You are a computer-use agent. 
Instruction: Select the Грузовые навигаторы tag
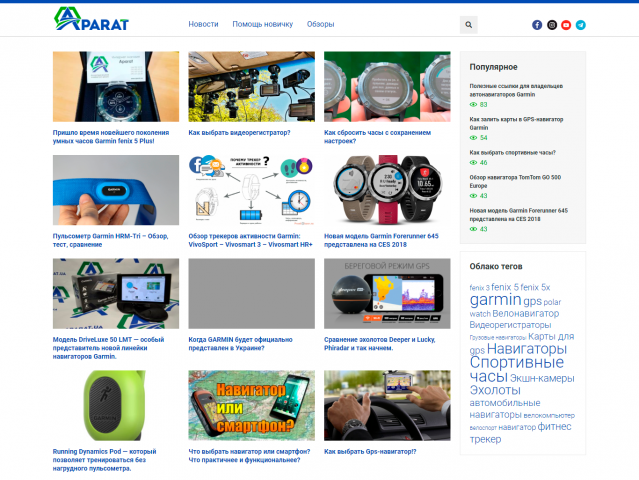(x=498, y=337)
